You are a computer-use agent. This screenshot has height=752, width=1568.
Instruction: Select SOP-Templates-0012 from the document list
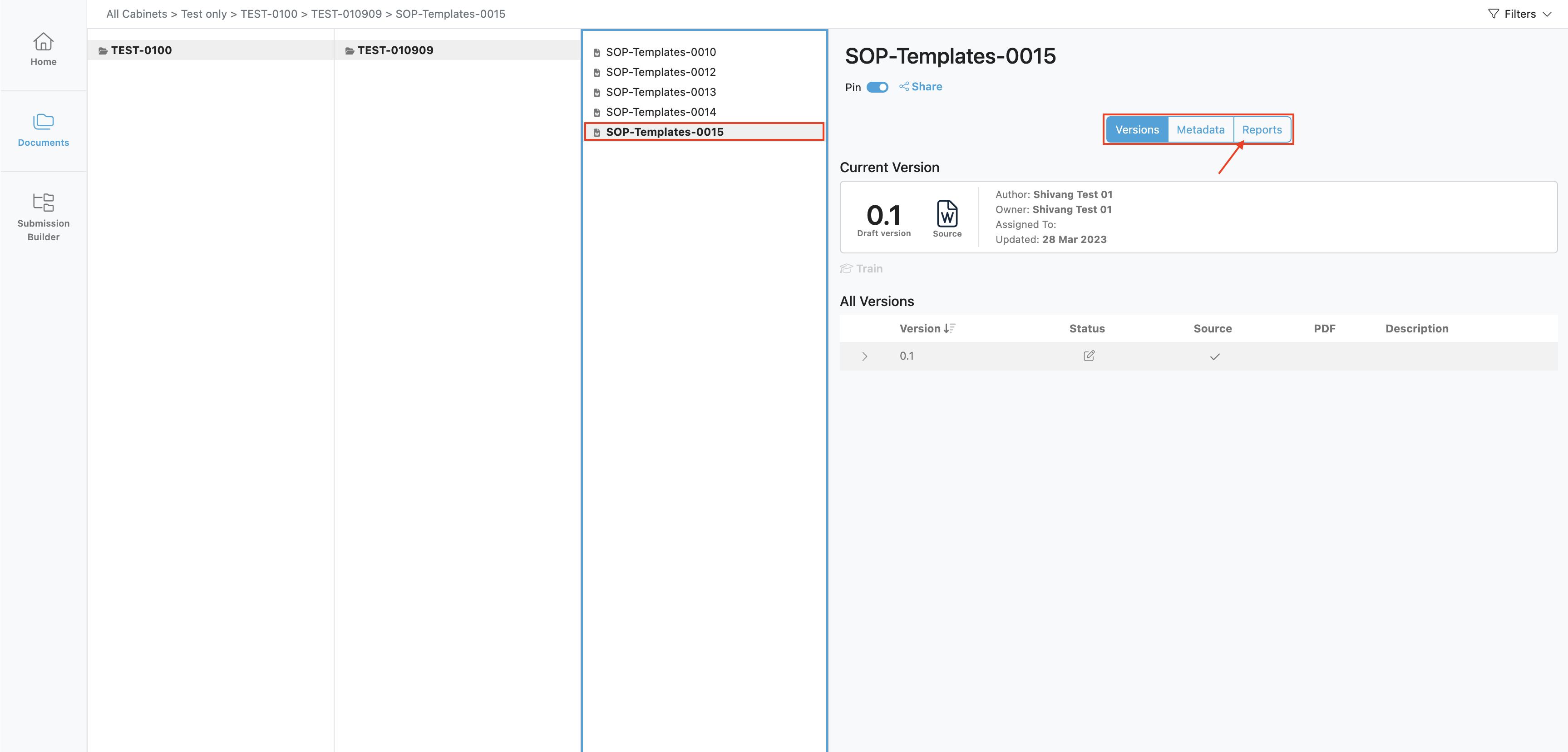tap(661, 72)
